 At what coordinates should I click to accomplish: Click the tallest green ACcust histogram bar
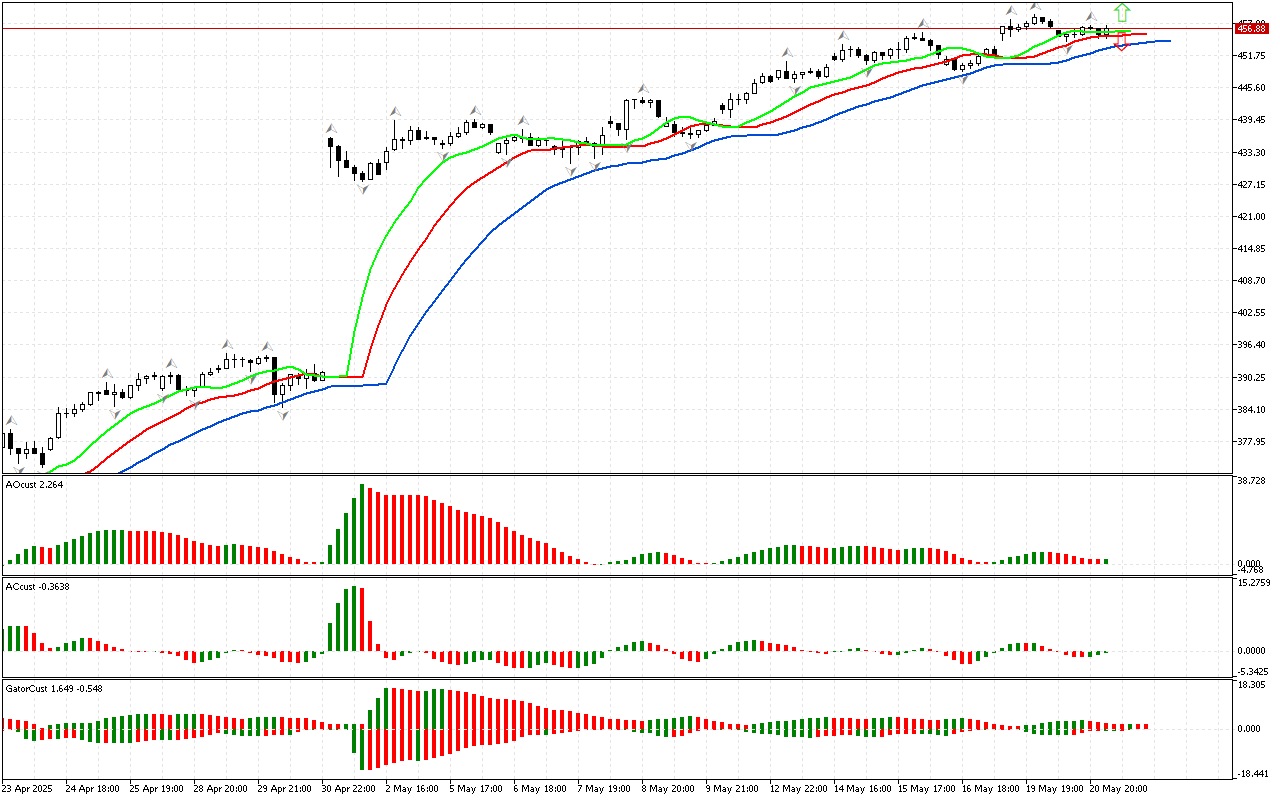pos(354,619)
